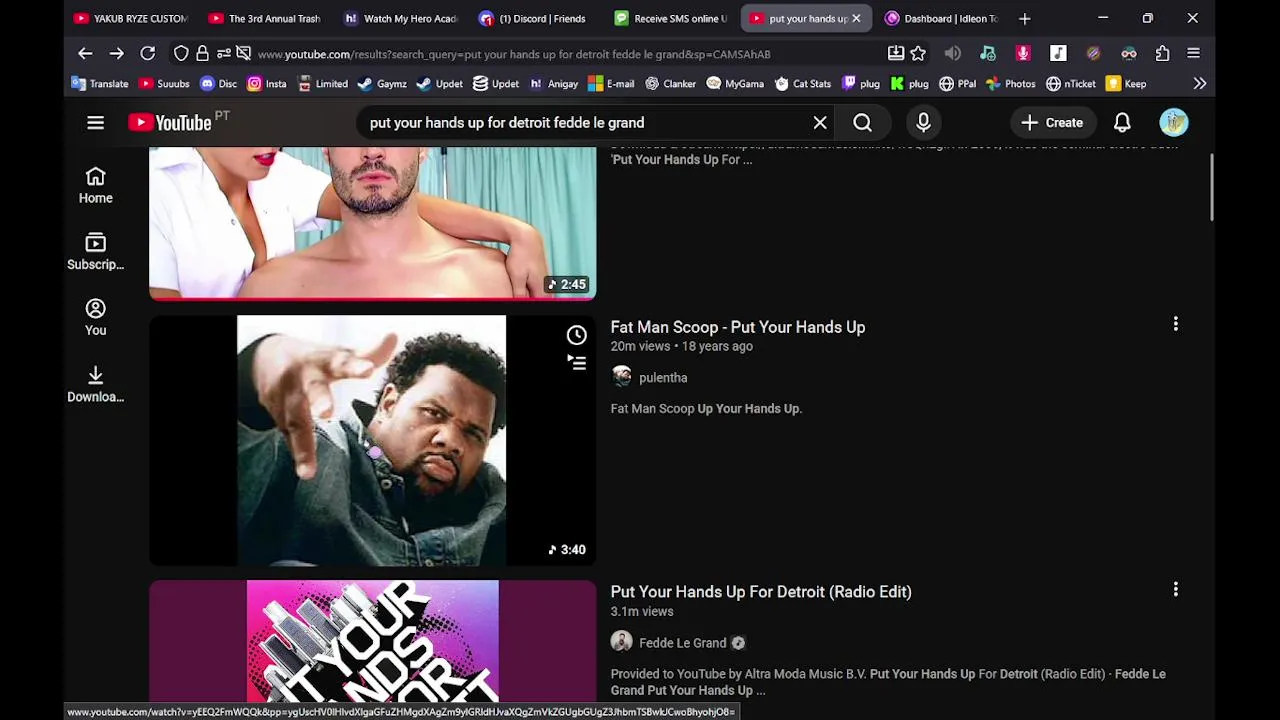Visit the Fedde Le Grand channel
Viewport: 1280px width, 720px height.
(682, 643)
